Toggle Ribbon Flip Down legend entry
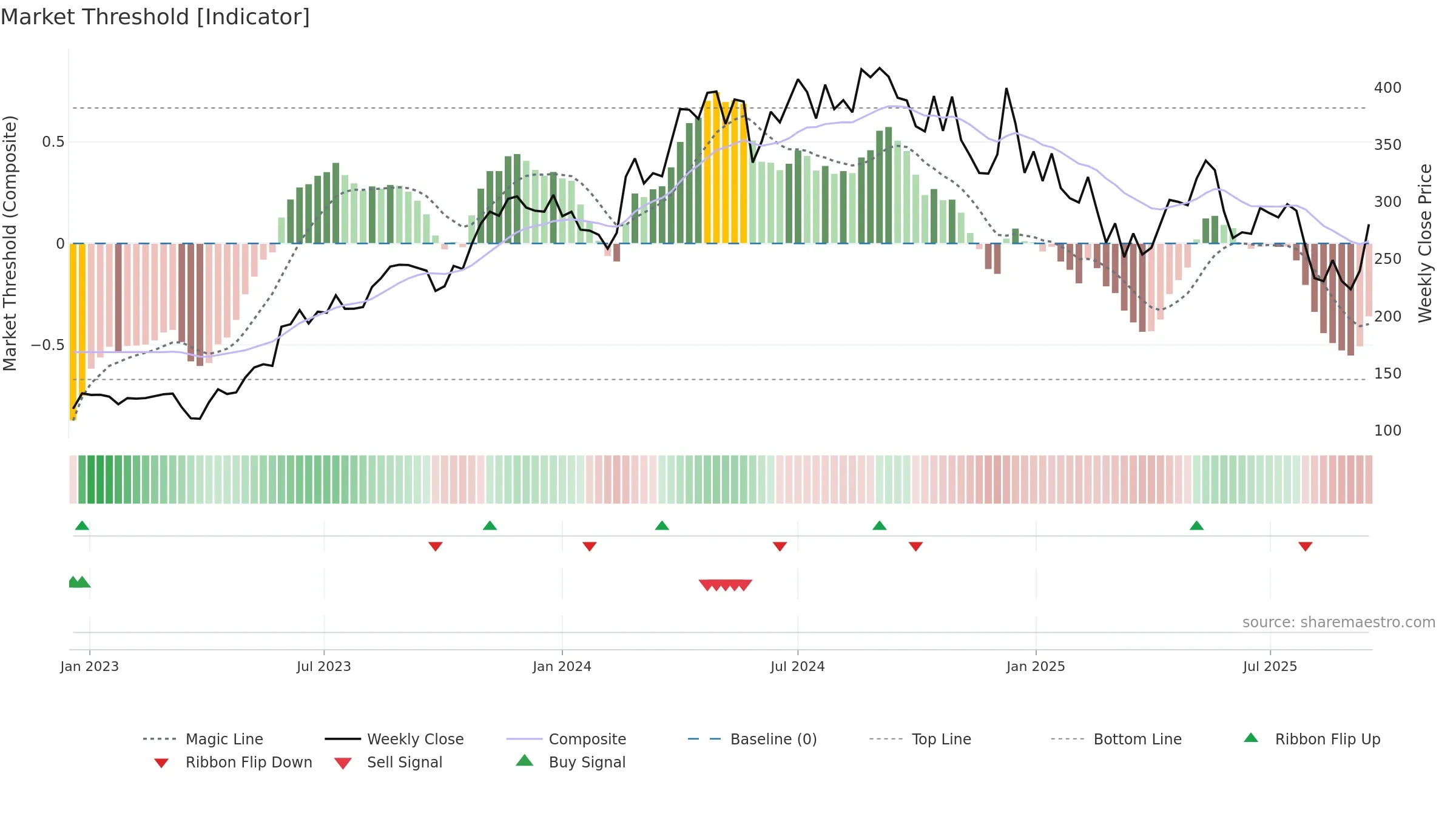This screenshot has width=1456, height=819. pos(233,762)
